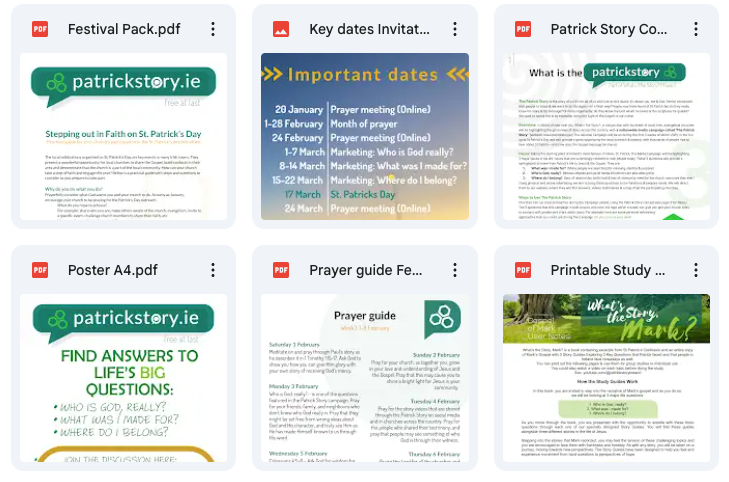
Task: Open more actions menu for Festival Pack.pdf
Action: (x=213, y=29)
